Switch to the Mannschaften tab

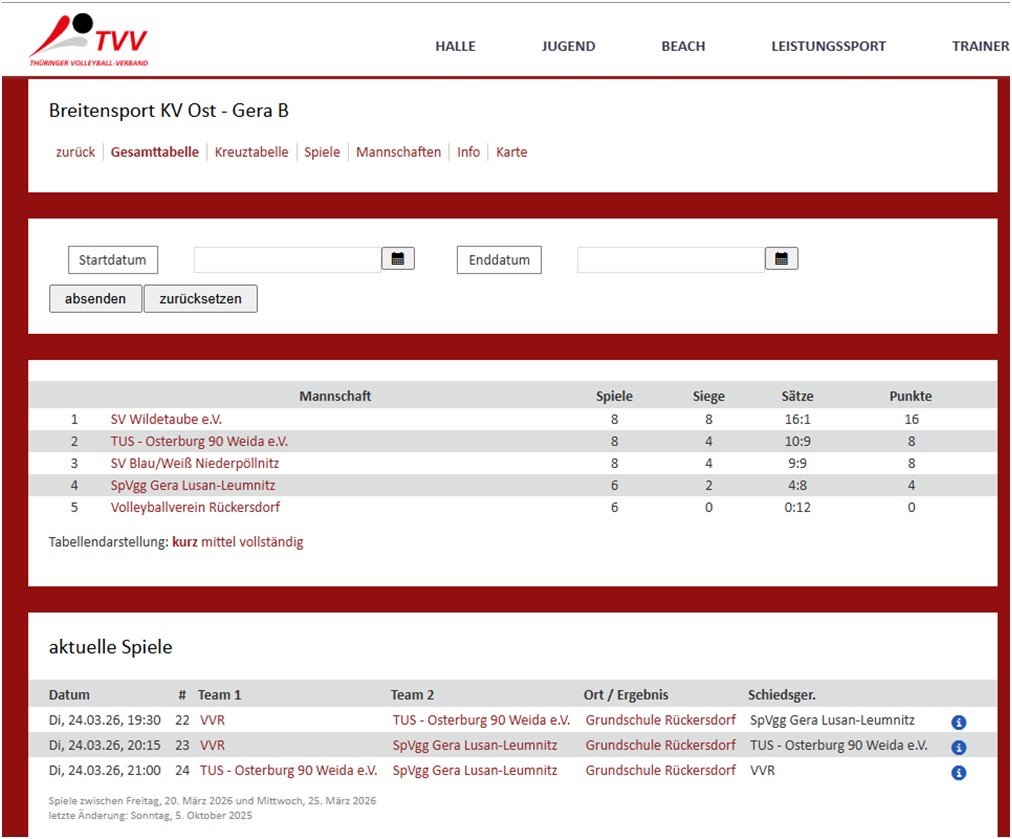coord(398,152)
